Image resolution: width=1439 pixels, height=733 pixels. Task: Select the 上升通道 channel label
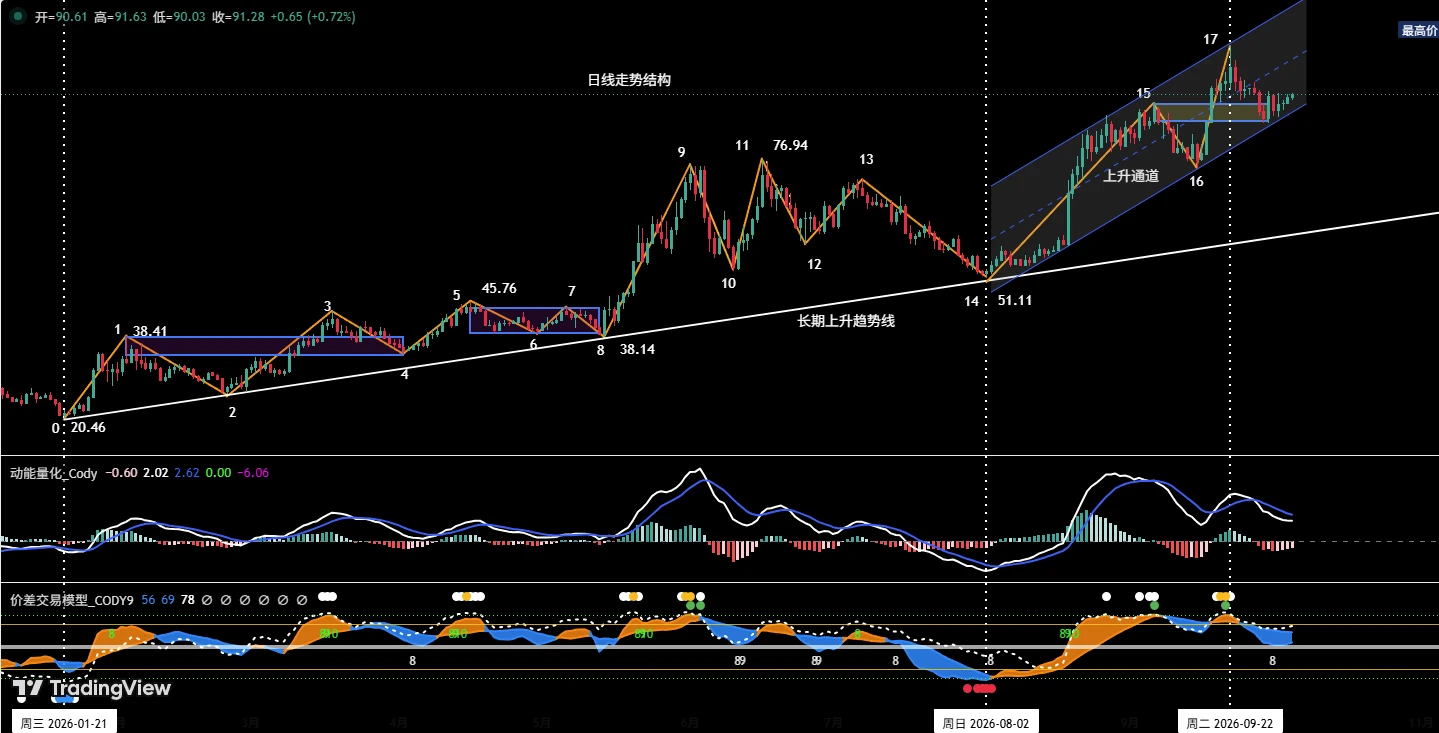1131,176
